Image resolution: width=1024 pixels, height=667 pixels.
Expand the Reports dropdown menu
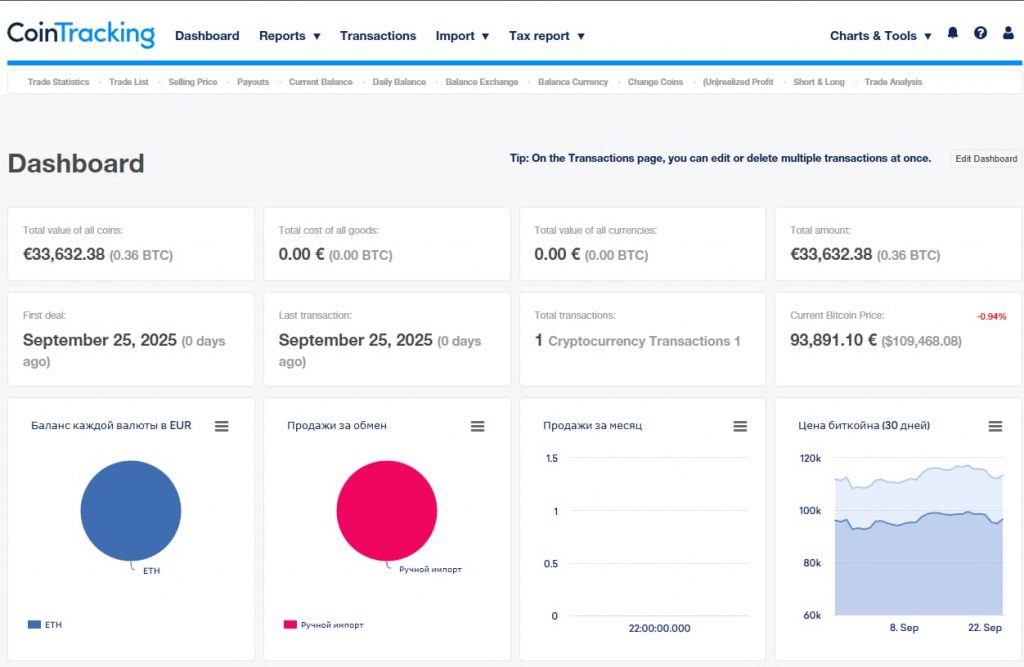point(289,36)
